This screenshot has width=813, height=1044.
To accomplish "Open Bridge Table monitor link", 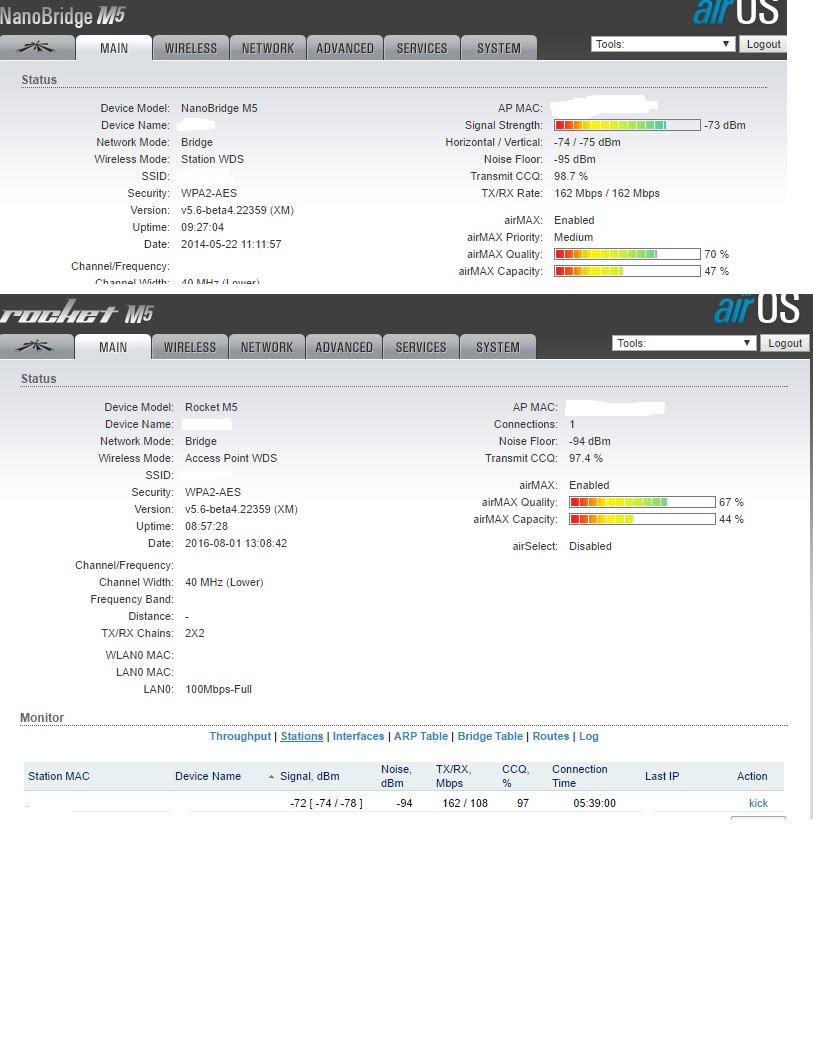I will [x=490, y=736].
